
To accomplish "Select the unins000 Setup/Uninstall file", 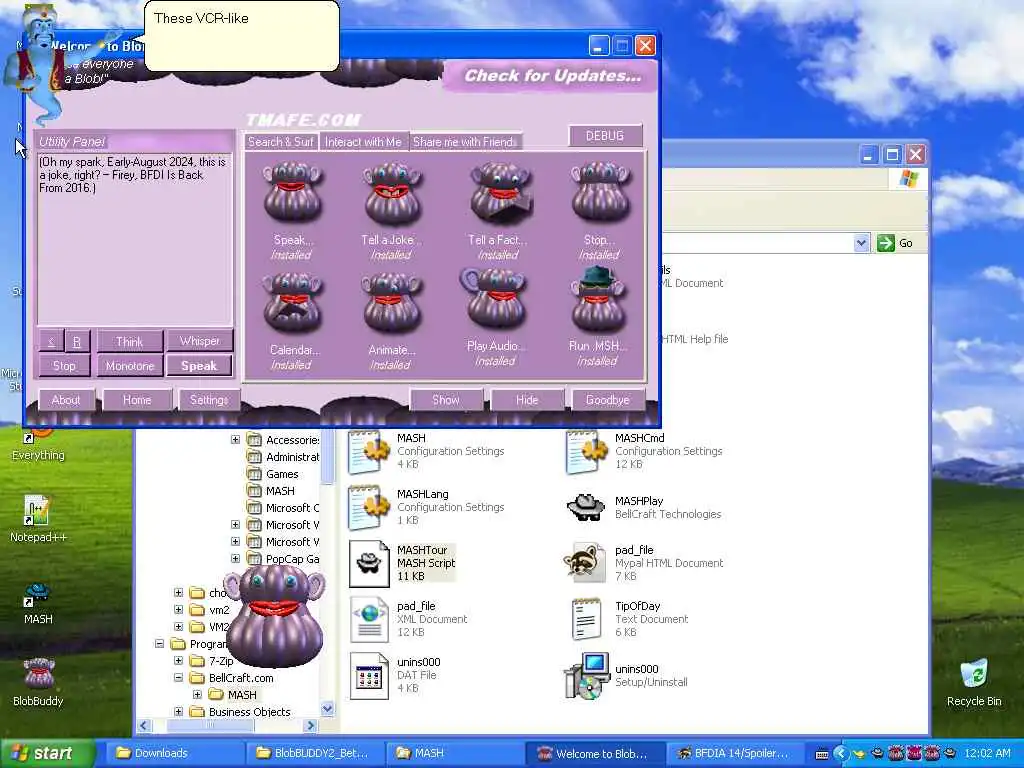I will 627,675.
